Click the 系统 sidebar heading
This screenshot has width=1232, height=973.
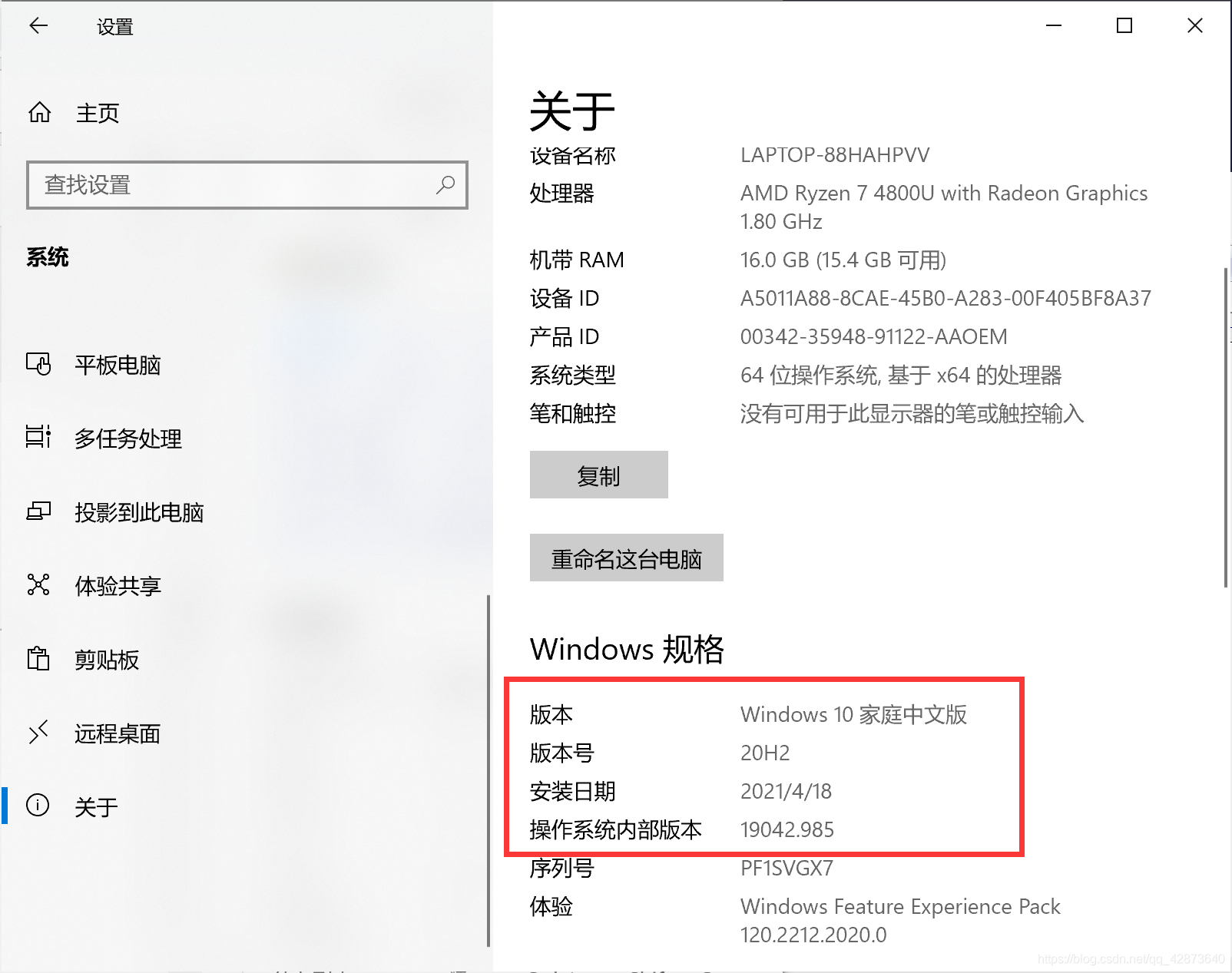(x=48, y=256)
